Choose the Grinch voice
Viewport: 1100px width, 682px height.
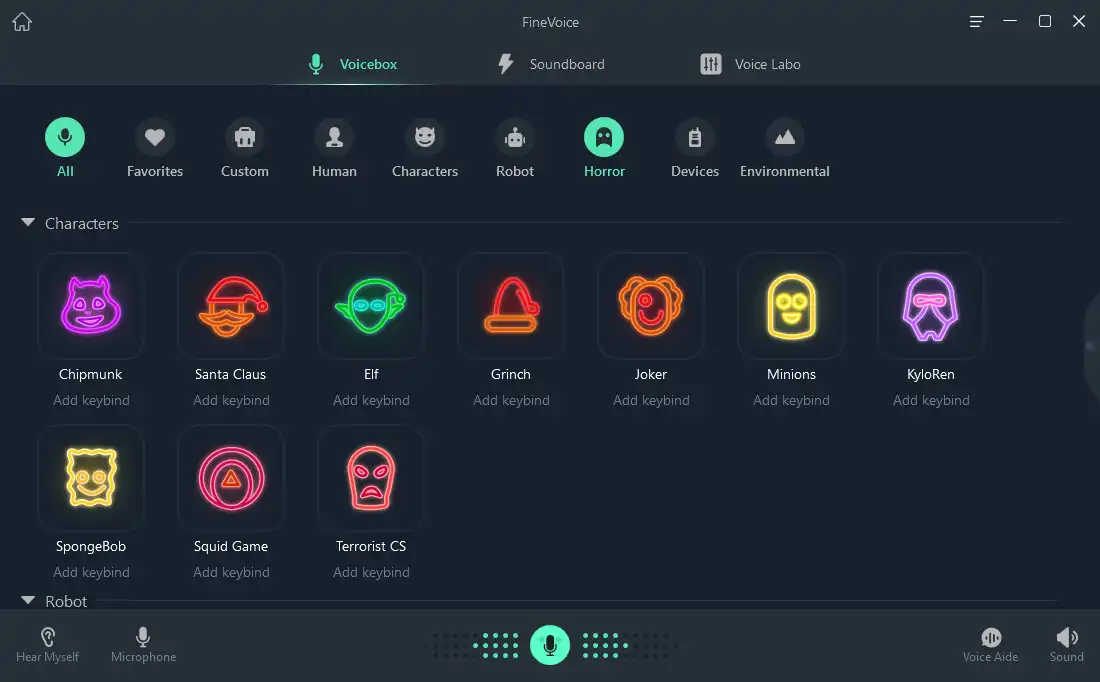pos(511,306)
